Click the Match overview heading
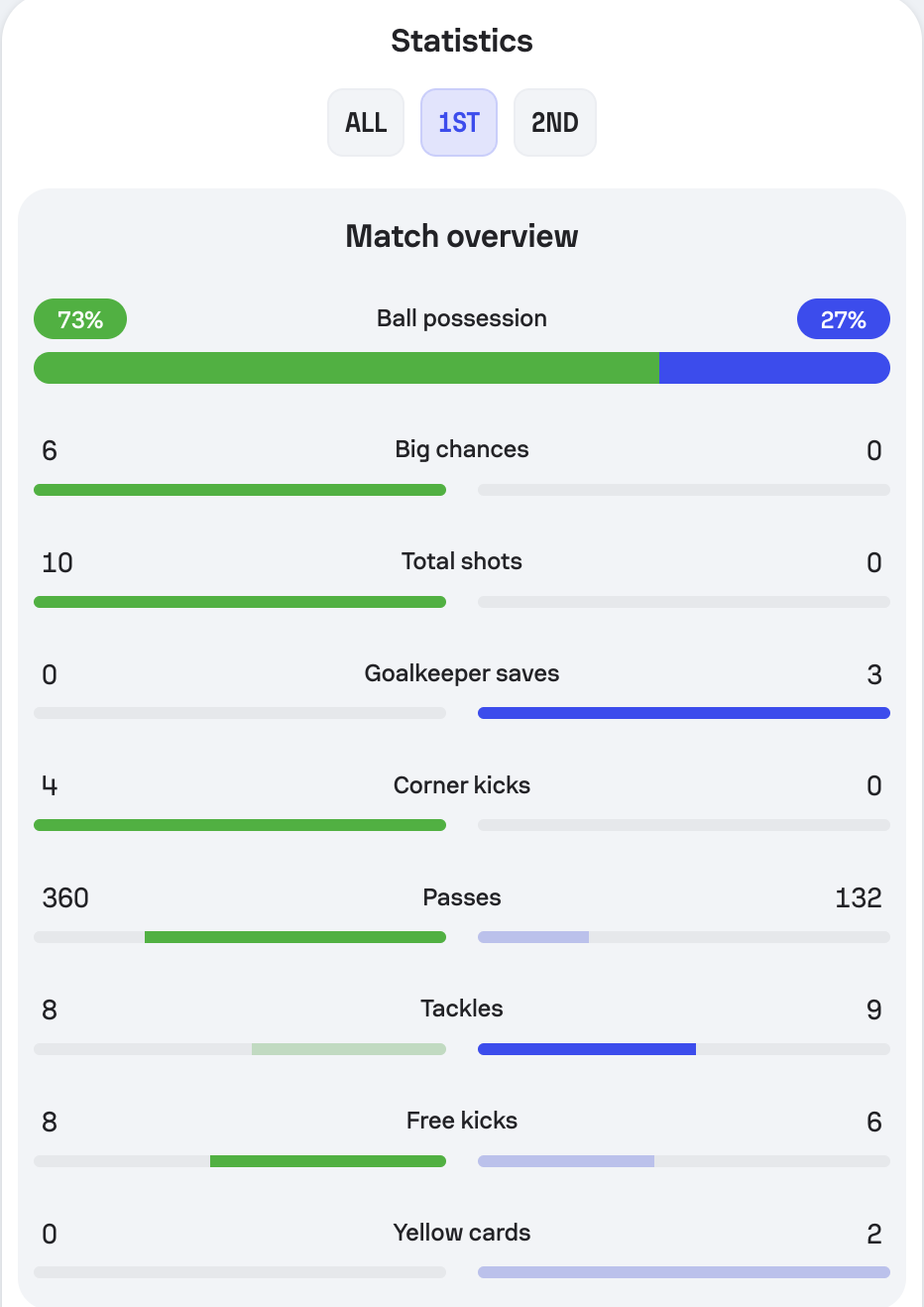Viewport: 924px width, 1307px height. pos(462,236)
